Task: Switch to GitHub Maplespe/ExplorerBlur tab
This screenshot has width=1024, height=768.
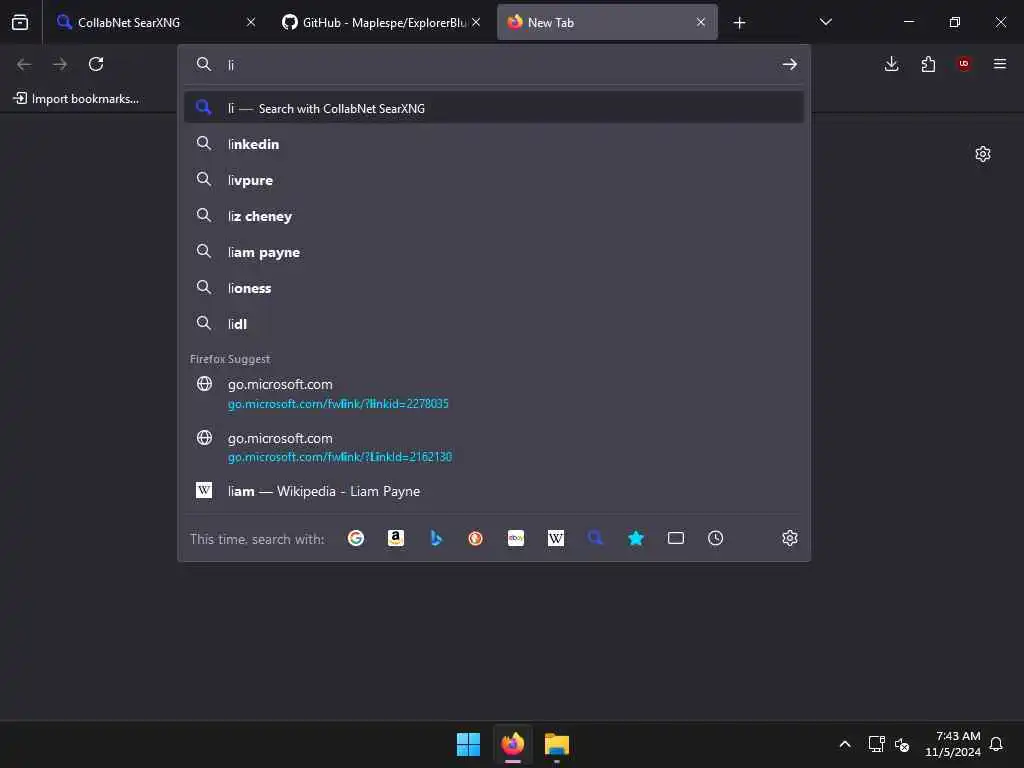Action: click(382, 22)
